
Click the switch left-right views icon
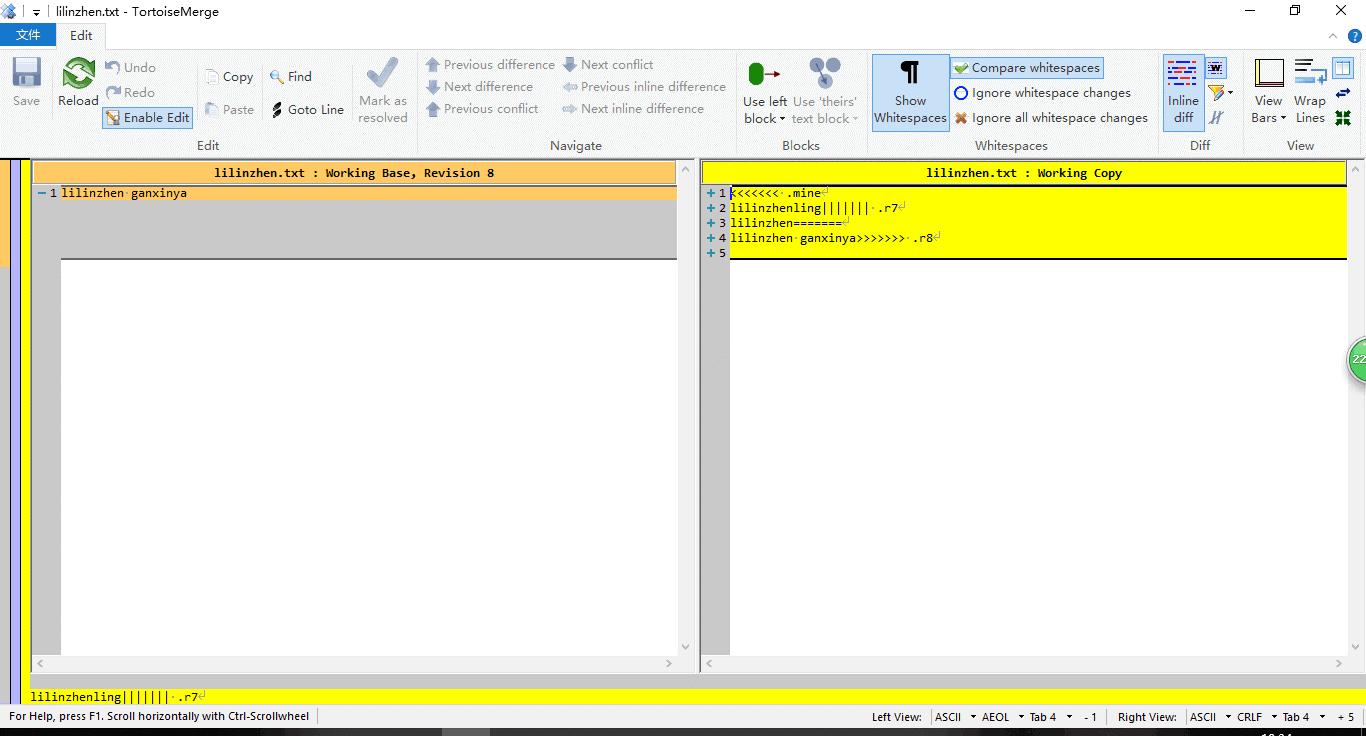1342,93
